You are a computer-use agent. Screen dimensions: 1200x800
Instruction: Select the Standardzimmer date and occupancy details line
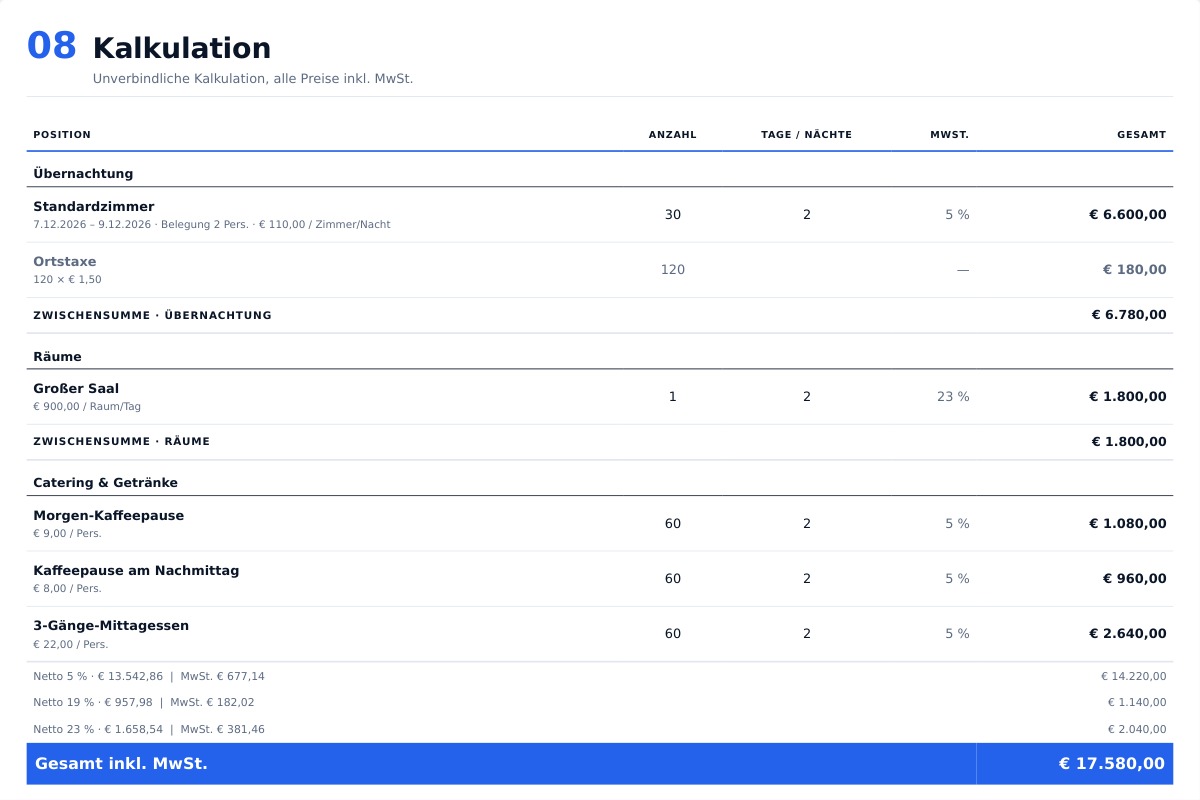212,225
